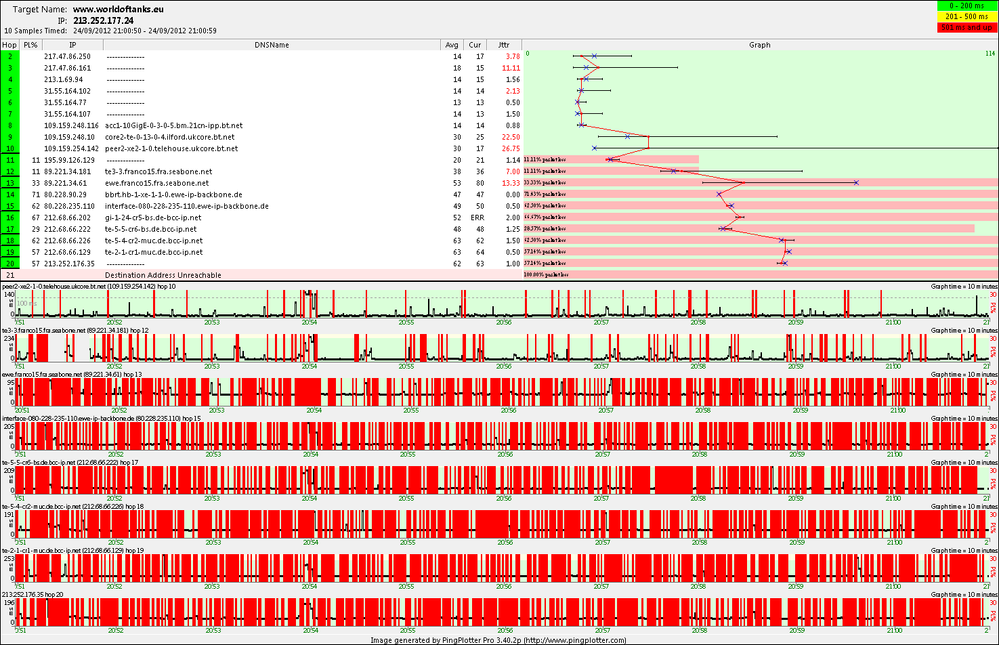
Task: Click the green hop 13 cell
Action: coord(10,183)
